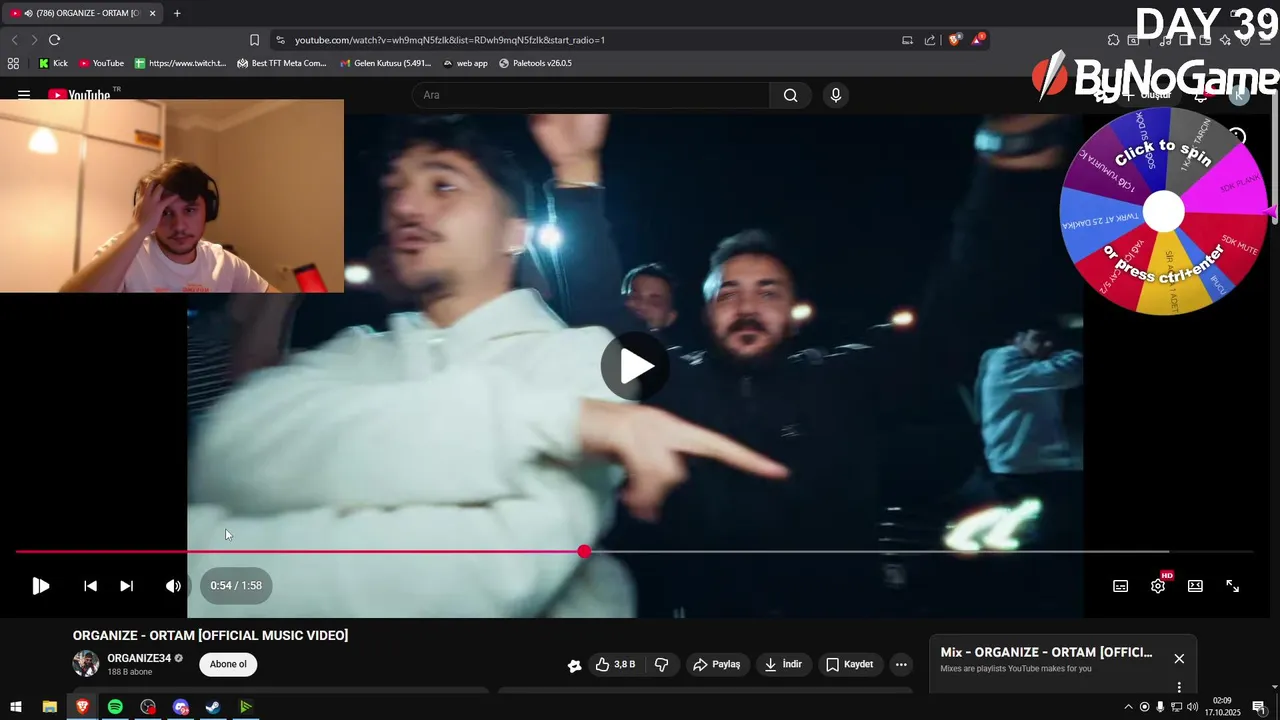Save the video with Kaydet
The height and width of the screenshot is (720, 1280).
click(x=849, y=664)
